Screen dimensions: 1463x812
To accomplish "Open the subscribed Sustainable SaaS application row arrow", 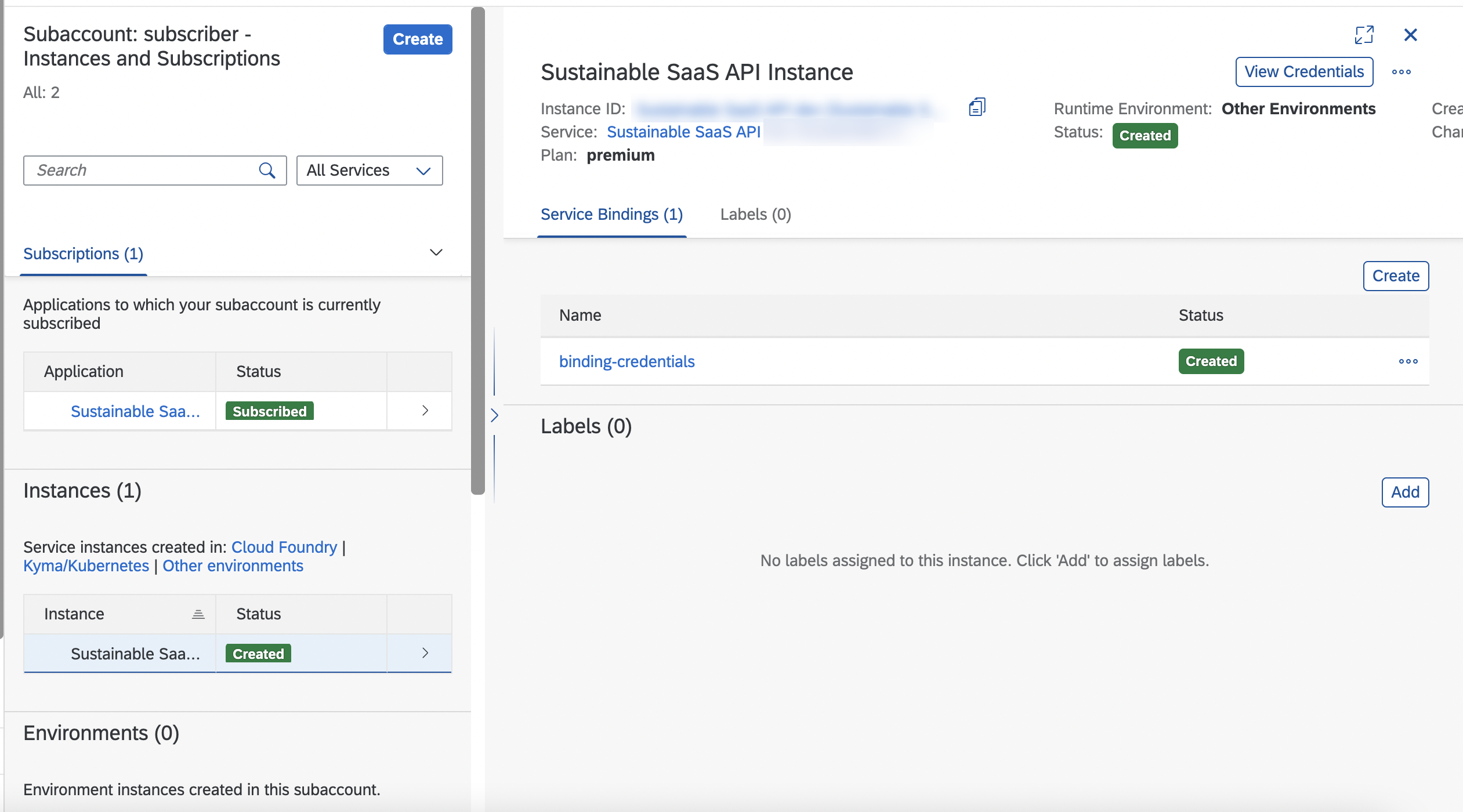I will click(x=425, y=411).
